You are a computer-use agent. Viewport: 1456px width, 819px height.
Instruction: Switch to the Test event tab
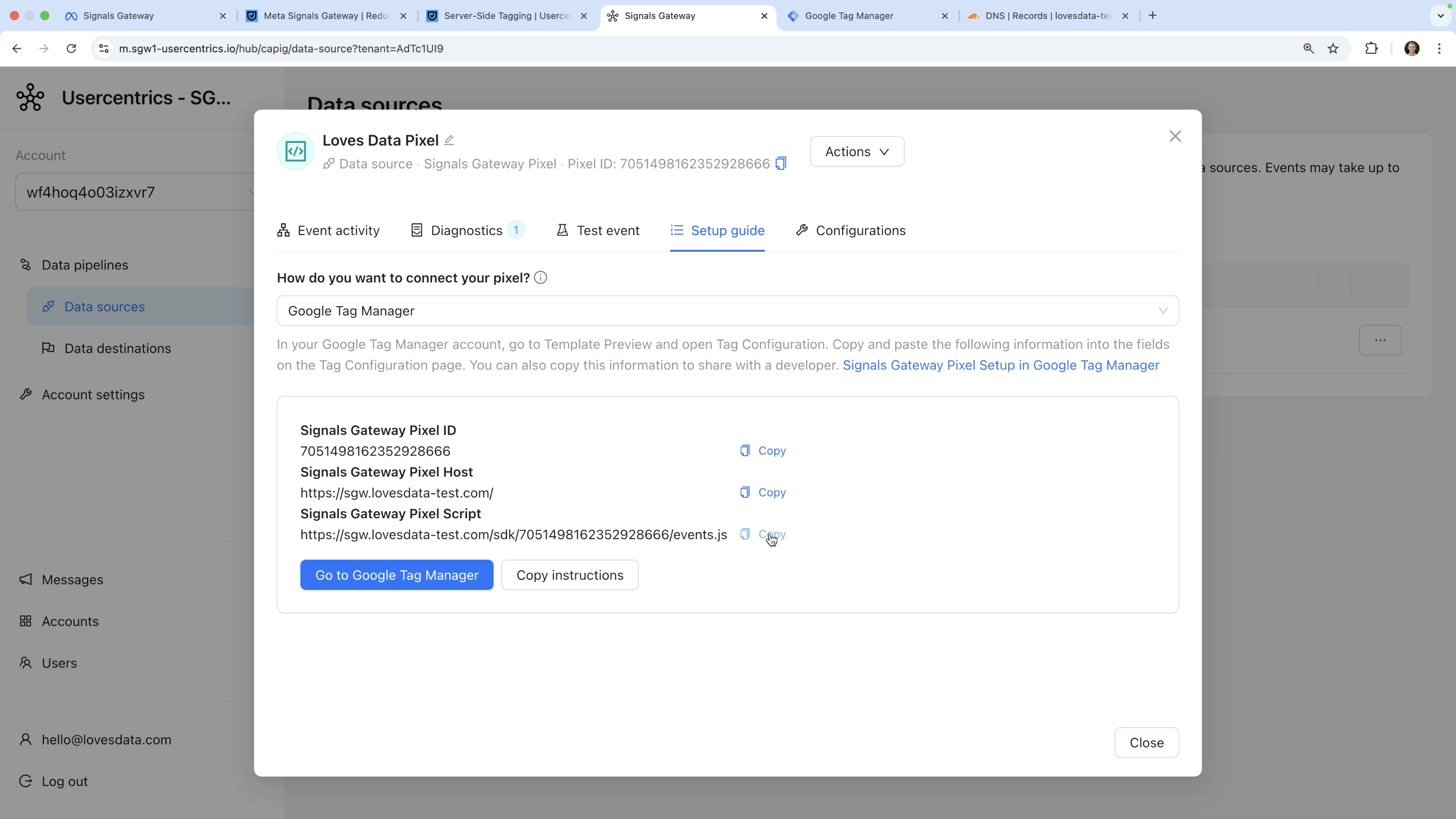[x=598, y=230]
